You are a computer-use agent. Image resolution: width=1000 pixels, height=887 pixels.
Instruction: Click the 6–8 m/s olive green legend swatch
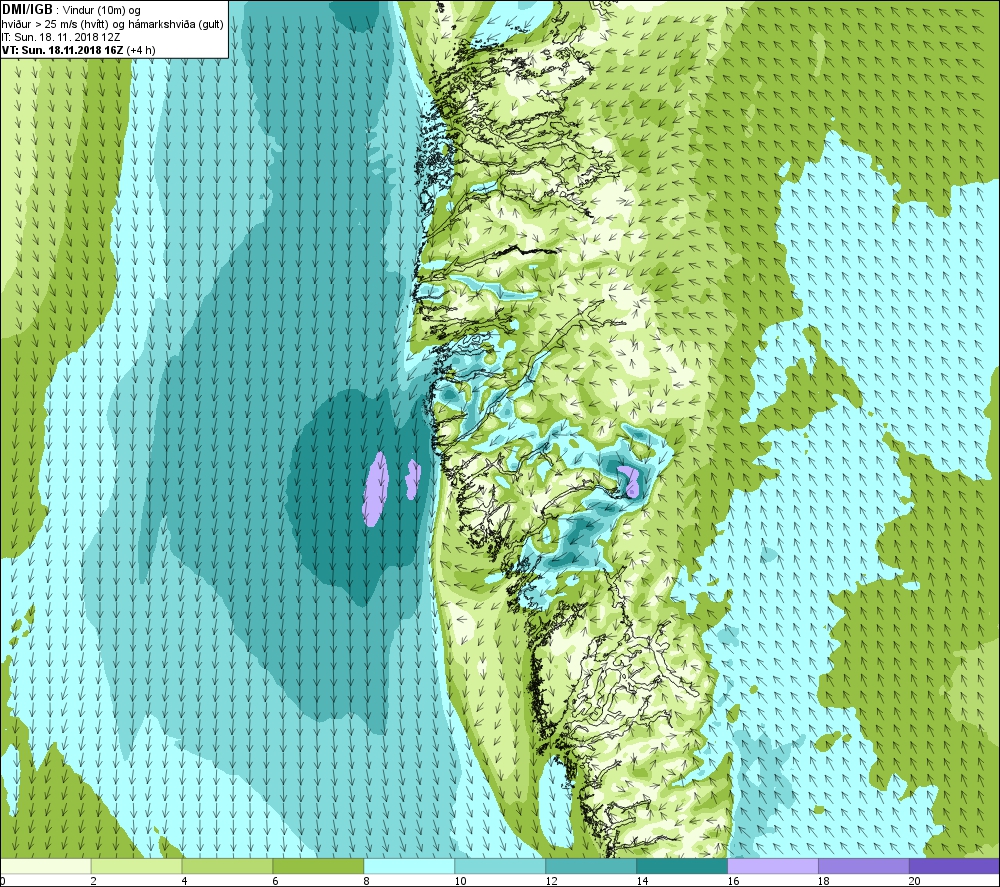pos(318,866)
